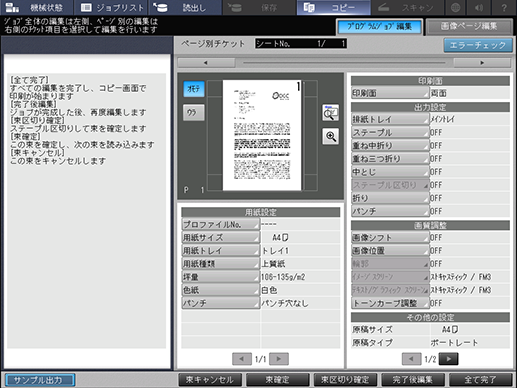Image resolution: width=517 pixels, height=388 pixels.
Task: Click next page arrow under paper settings
Action: click(x=279, y=359)
